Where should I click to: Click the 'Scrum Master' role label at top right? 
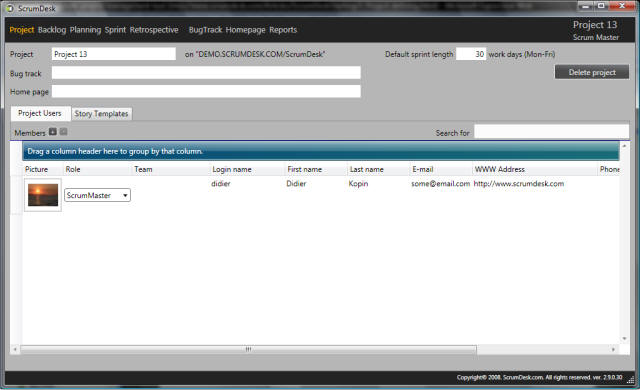[596, 37]
